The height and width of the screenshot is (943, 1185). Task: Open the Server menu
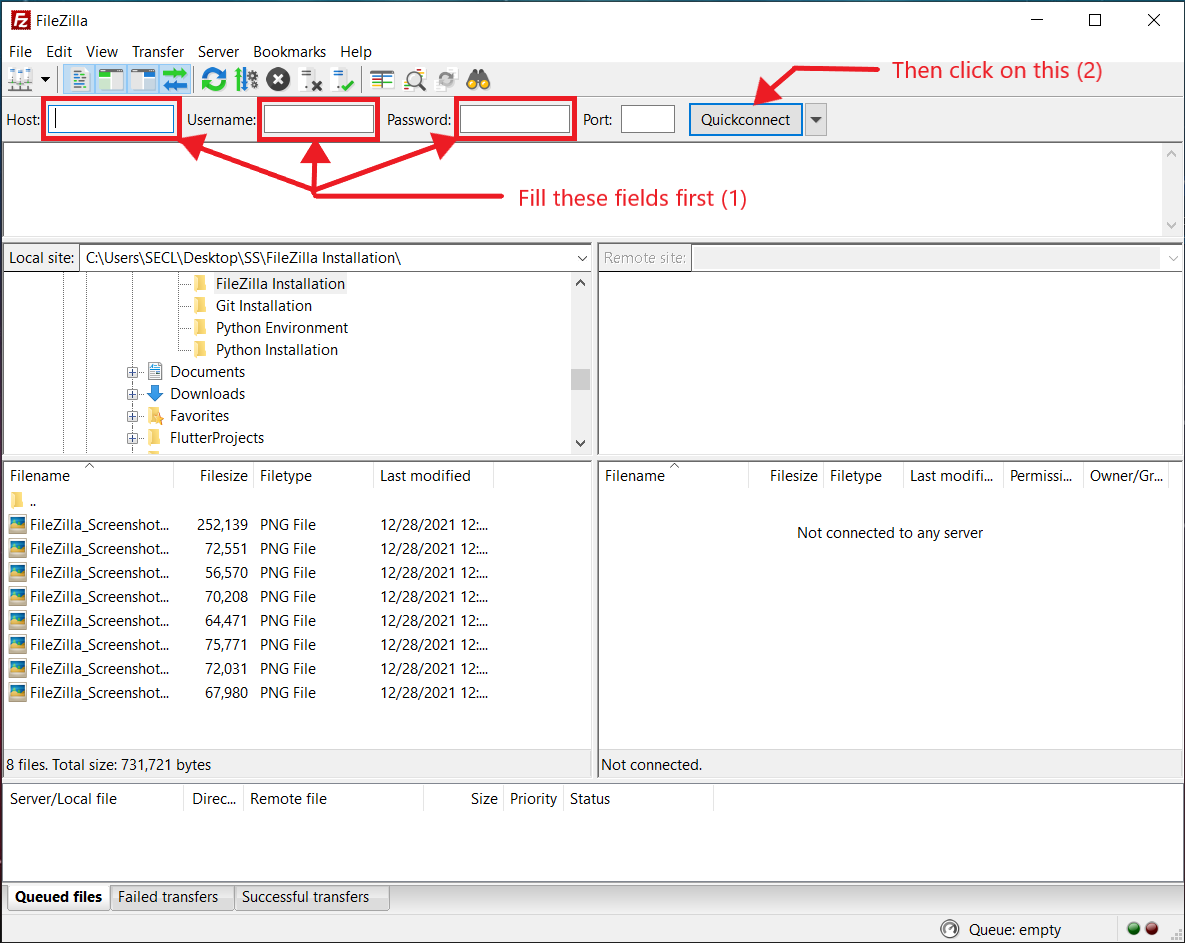pos(218,51)
